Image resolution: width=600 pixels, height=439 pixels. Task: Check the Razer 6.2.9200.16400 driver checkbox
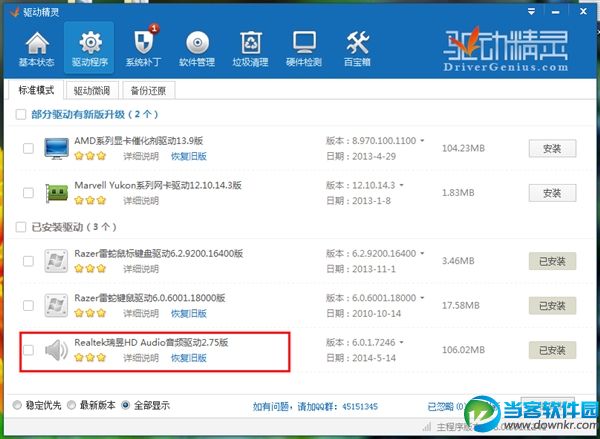(x=28, y=261)
